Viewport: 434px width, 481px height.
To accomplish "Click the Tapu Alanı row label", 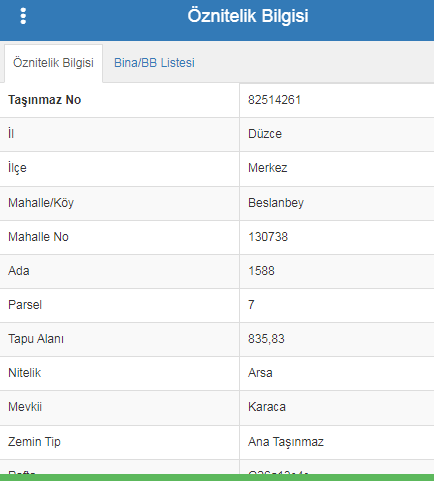I will (36, 339).
